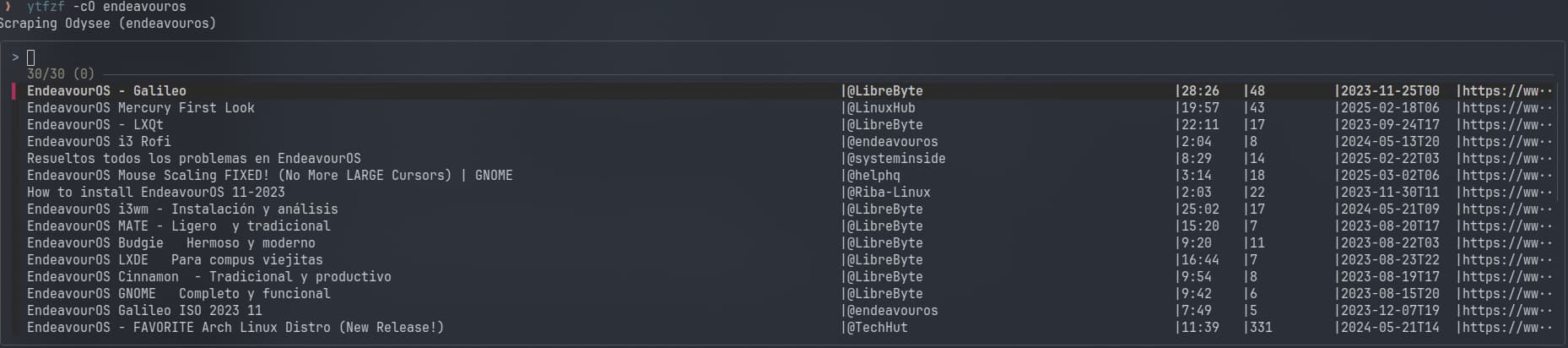Click the @TechHut channel name
Screen dimensions: 1568x348
[877, 328]
